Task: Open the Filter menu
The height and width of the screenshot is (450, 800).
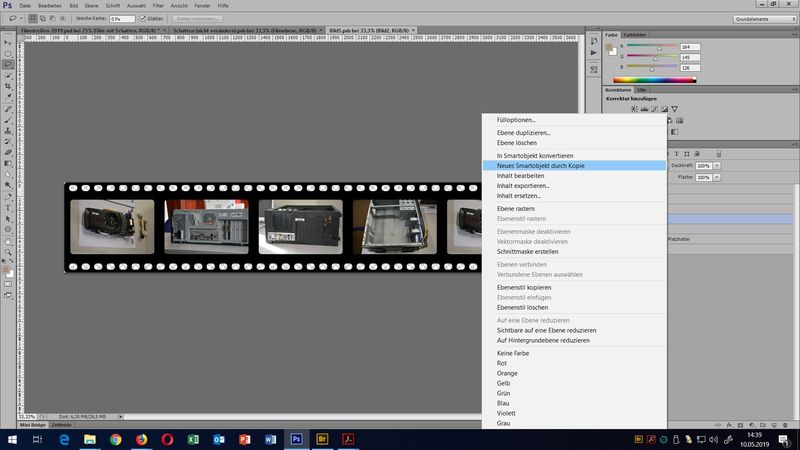Action: tap(158, 6)
